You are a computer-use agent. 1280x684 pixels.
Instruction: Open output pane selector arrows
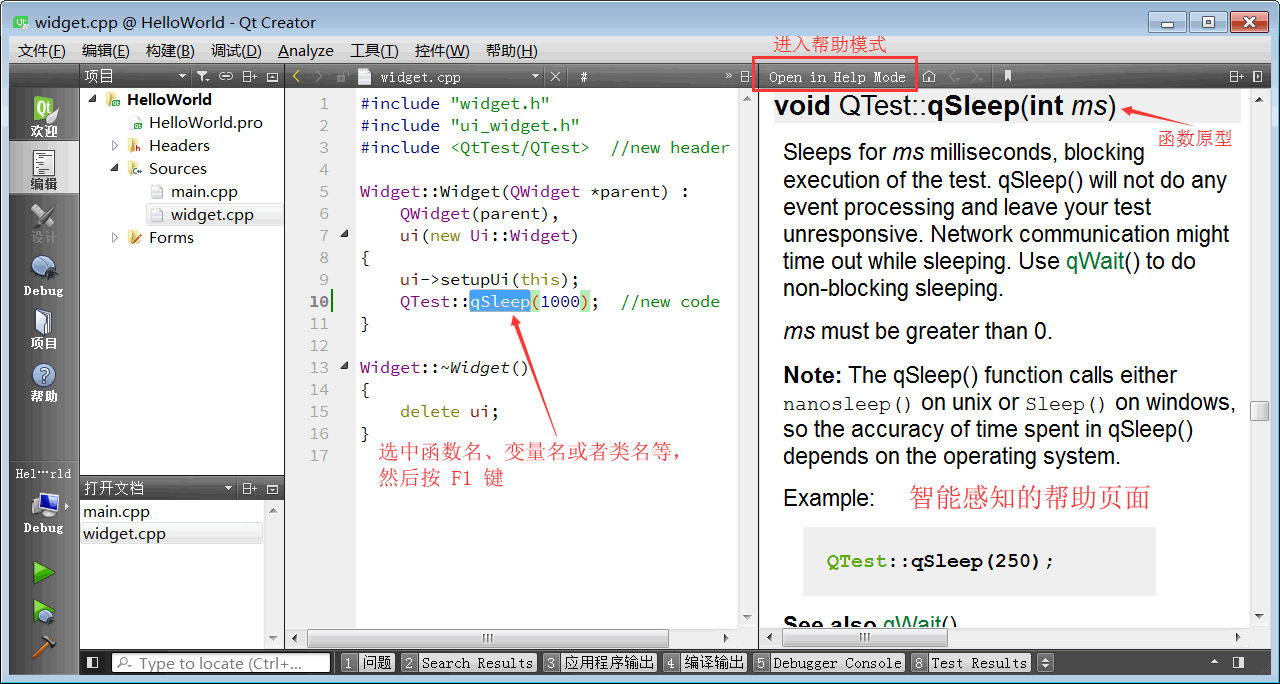[1046, 662]
